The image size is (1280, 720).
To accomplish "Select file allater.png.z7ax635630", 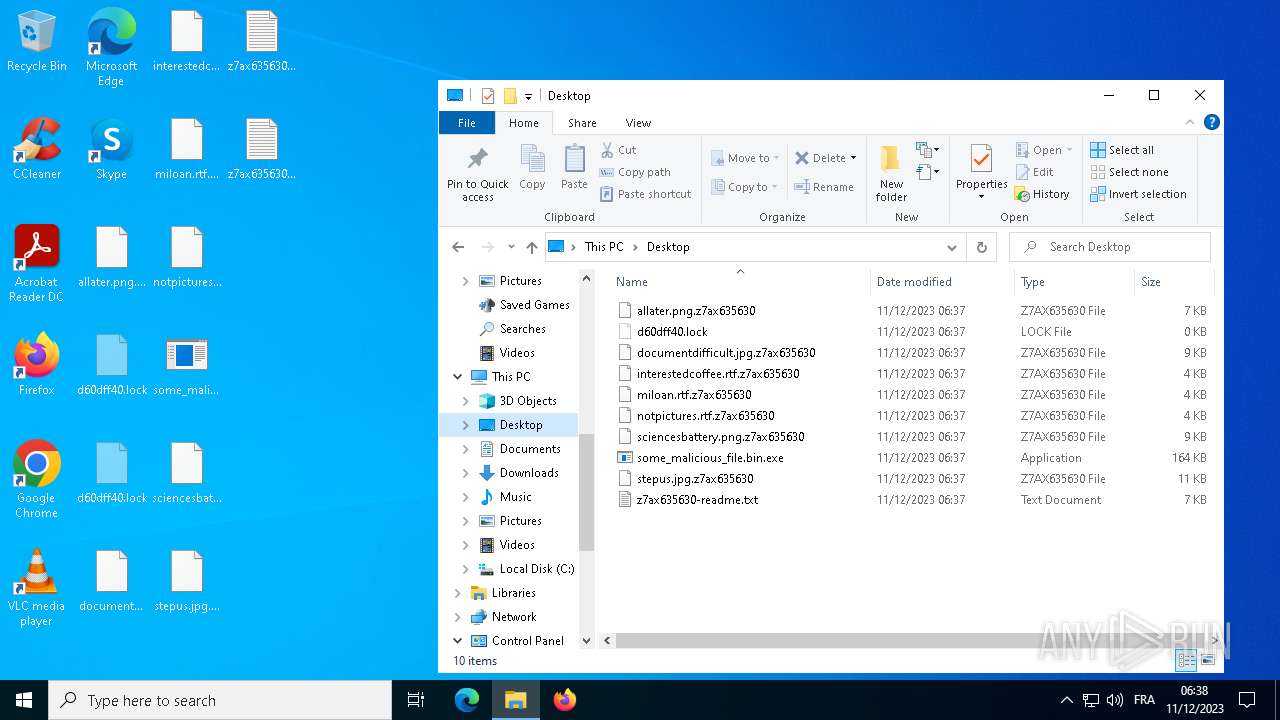I will pos(696,311).
